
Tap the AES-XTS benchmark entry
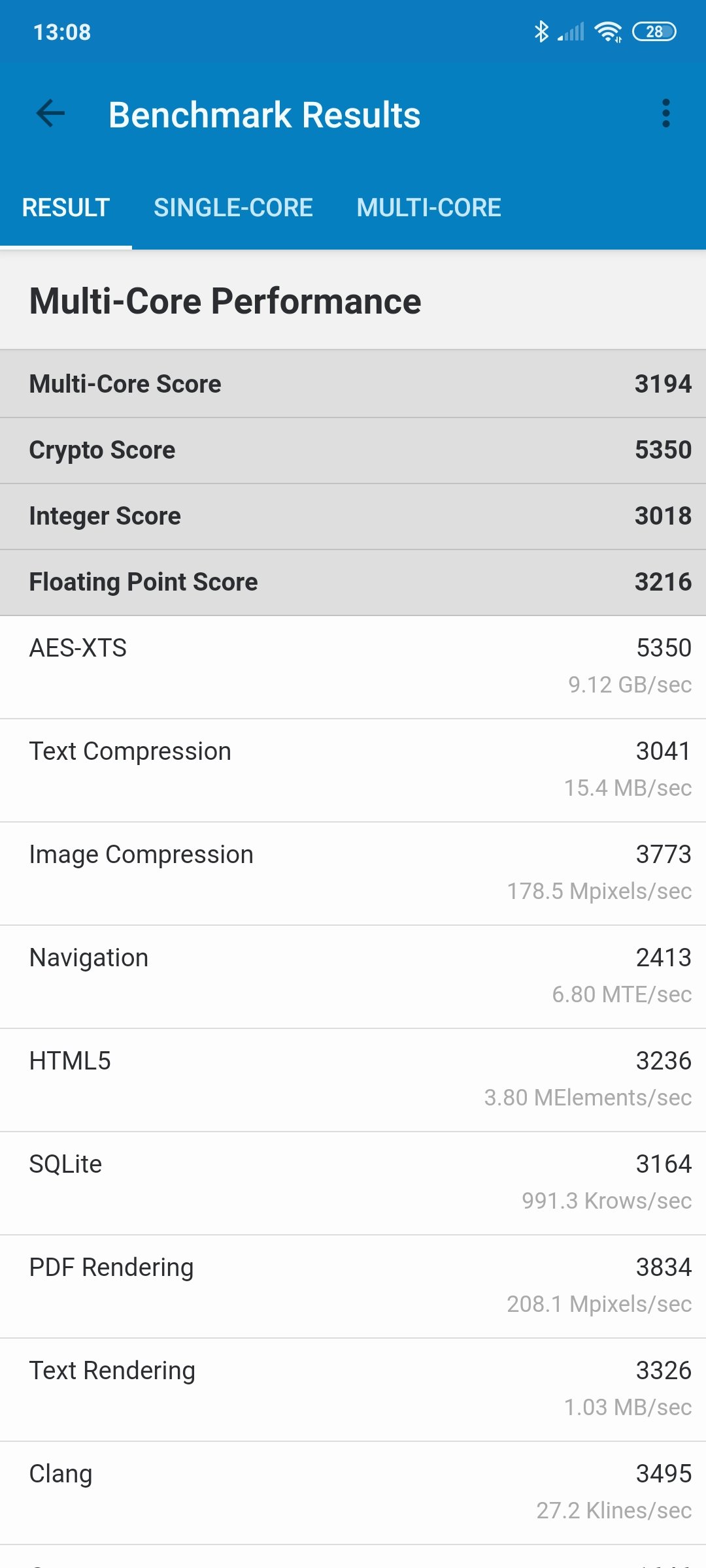coord(353,666)
